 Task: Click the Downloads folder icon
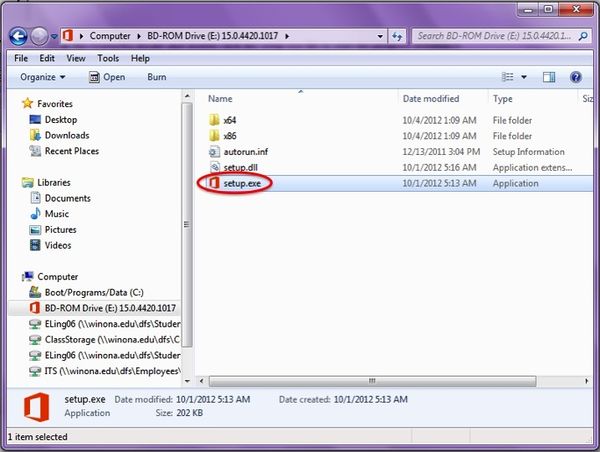(x=35, y=135)
